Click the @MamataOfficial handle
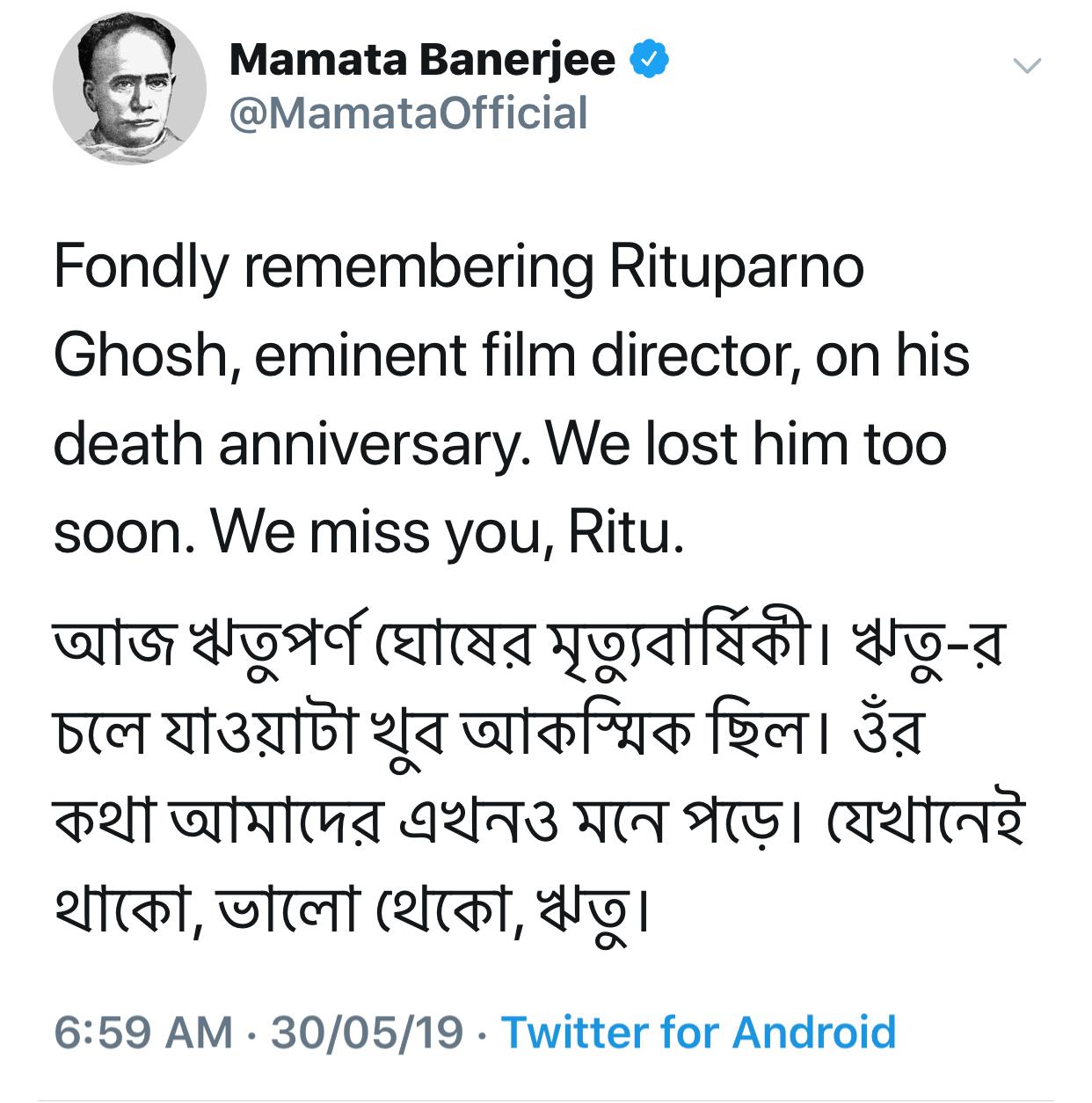 (x=408, y=114)
